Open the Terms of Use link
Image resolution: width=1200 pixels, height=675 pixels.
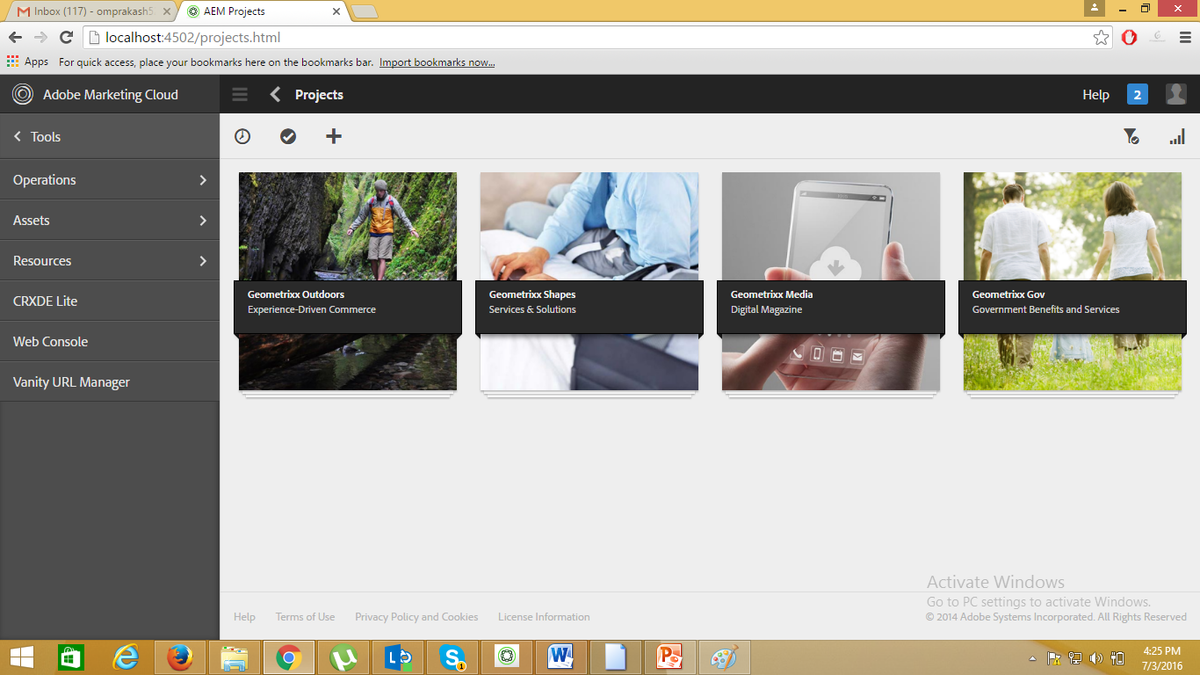pyautogui.click(x=305, y=617)
